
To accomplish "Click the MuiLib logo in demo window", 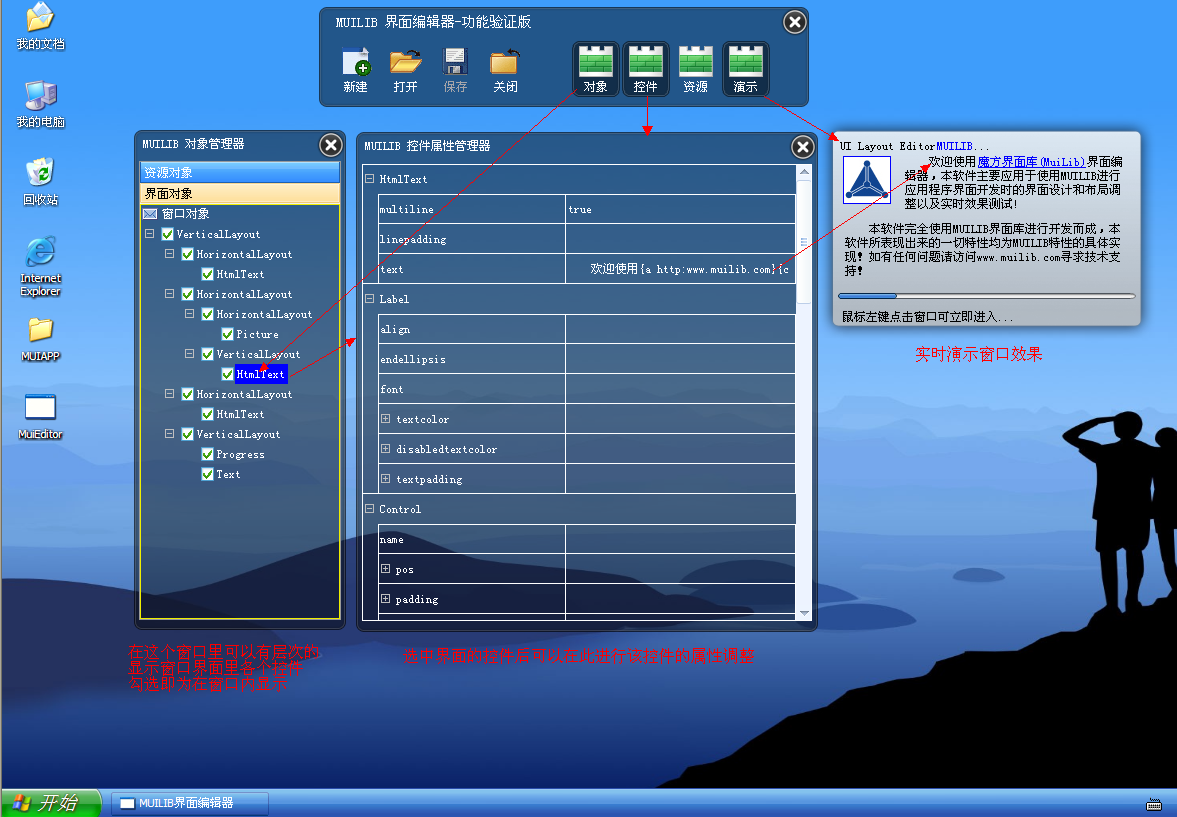I will coord(867,179).
